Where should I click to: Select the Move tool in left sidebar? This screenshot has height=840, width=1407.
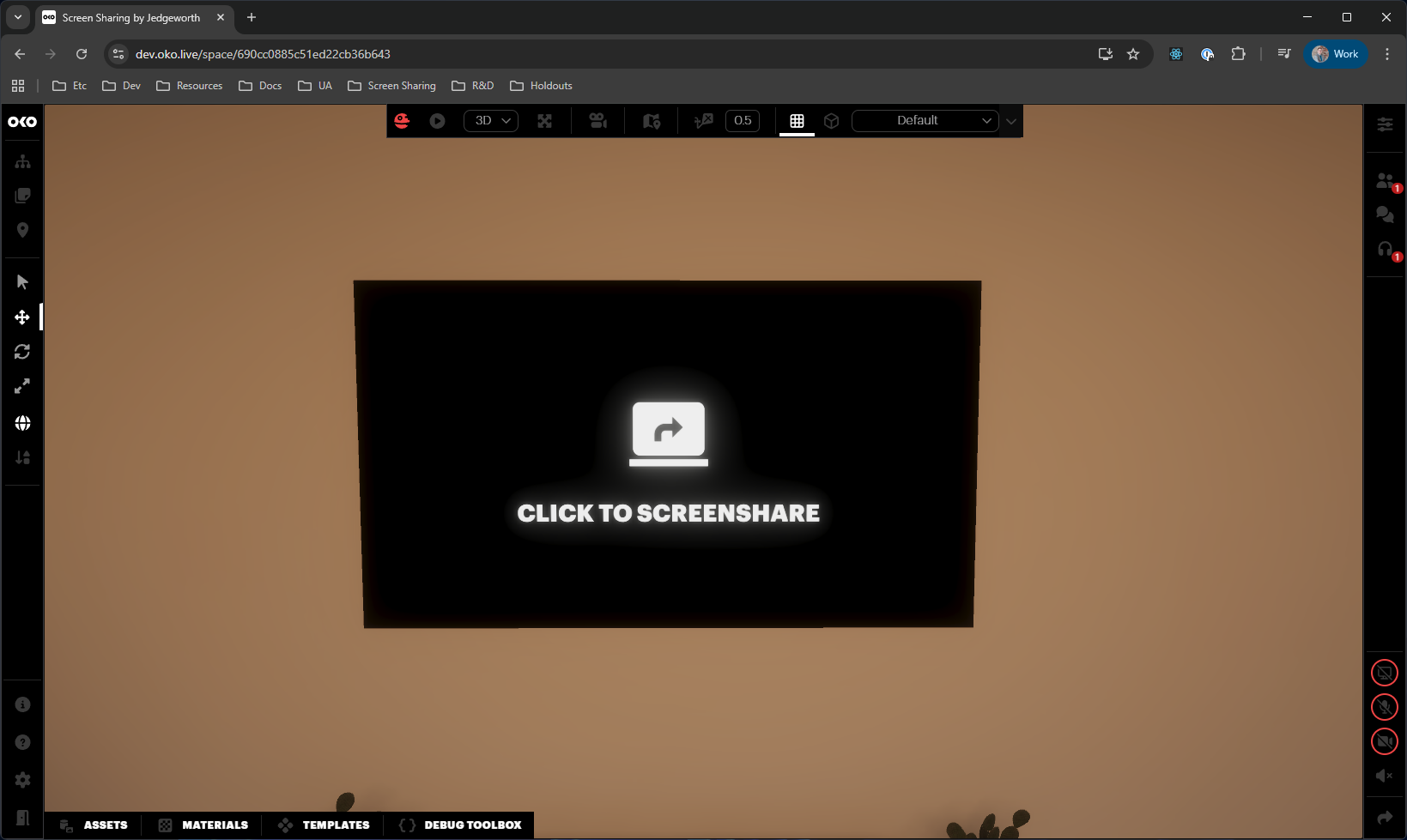[22, 317]
